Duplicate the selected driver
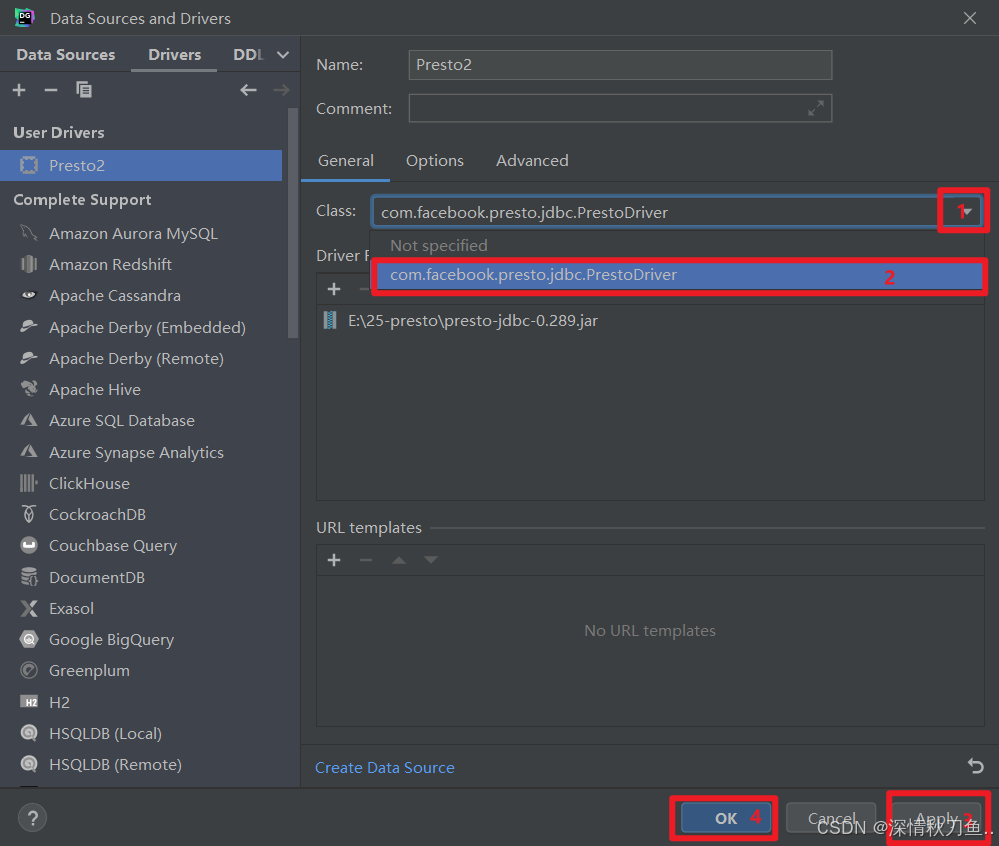The image size is (999, 846). click(83, 90)
